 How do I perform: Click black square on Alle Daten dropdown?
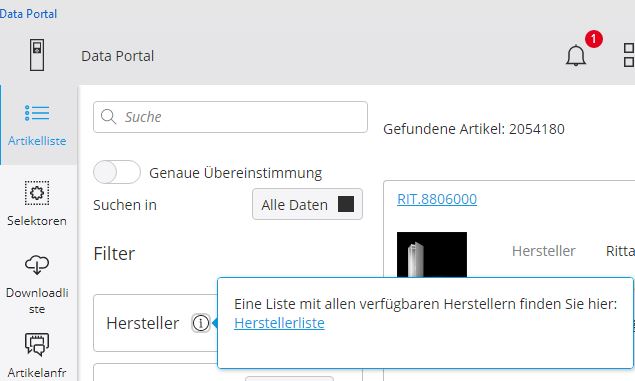point(346,204)
